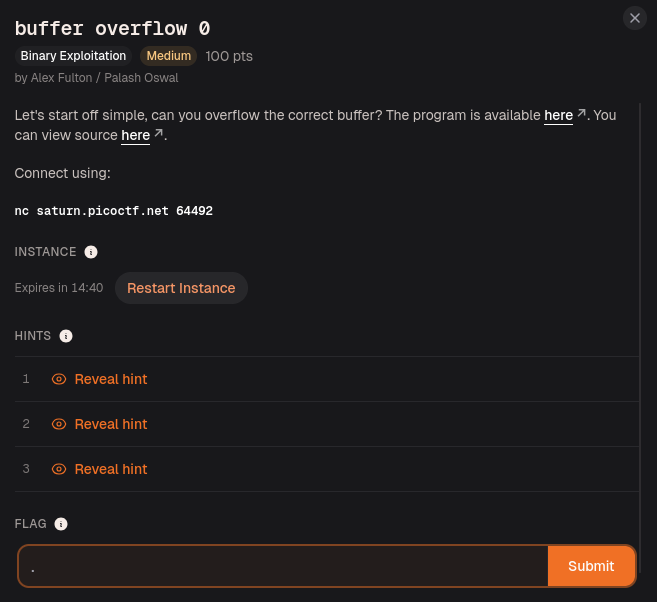Download the program via first here link
657x602 pixels.
point(558,115)
